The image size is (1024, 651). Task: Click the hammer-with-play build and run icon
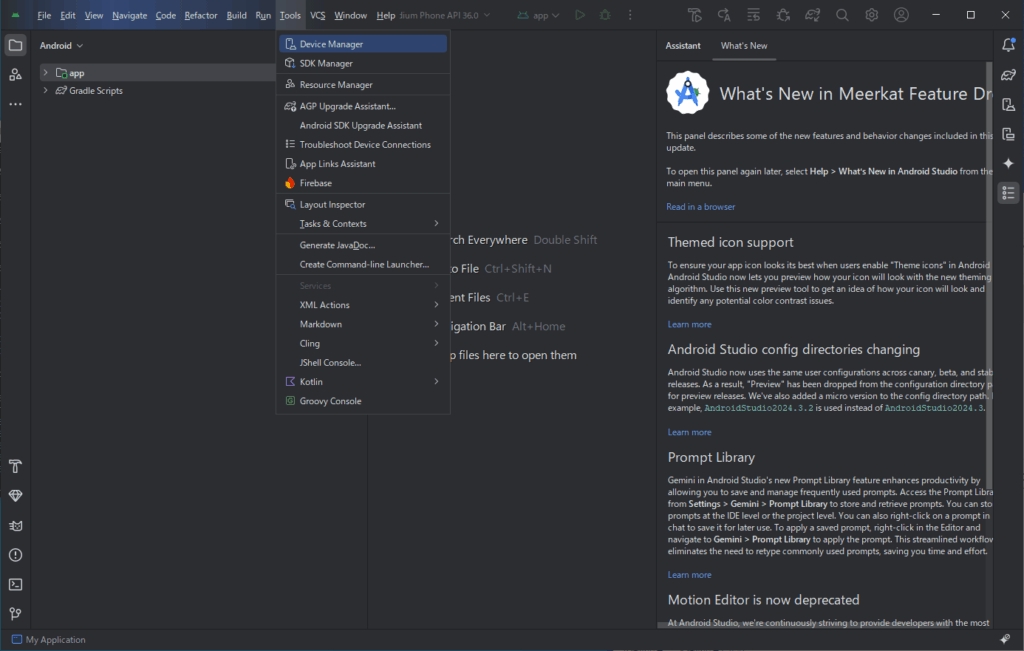pyautogui.click(x=695, y=15)
